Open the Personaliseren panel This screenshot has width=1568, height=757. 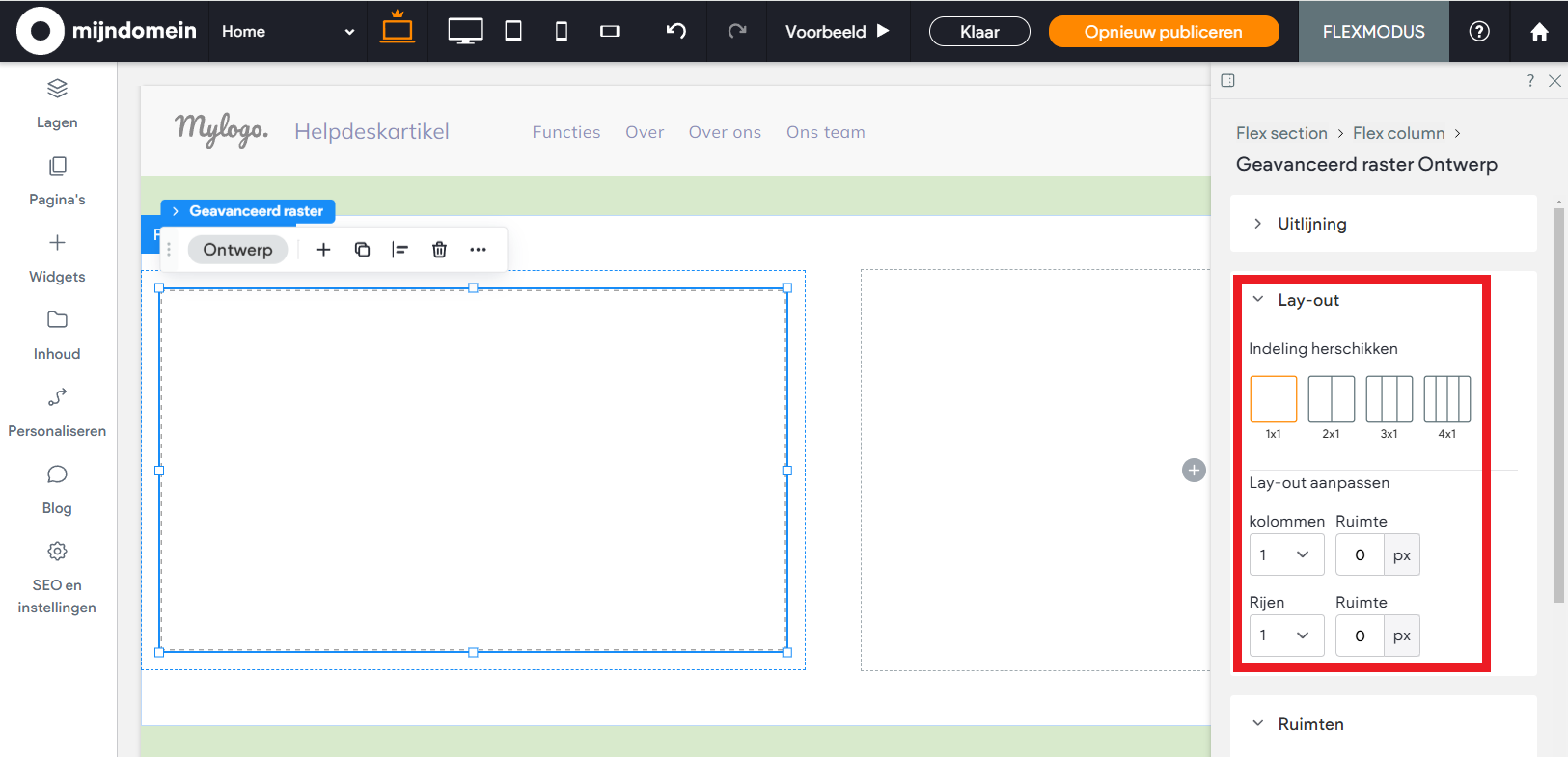[57, 413]
